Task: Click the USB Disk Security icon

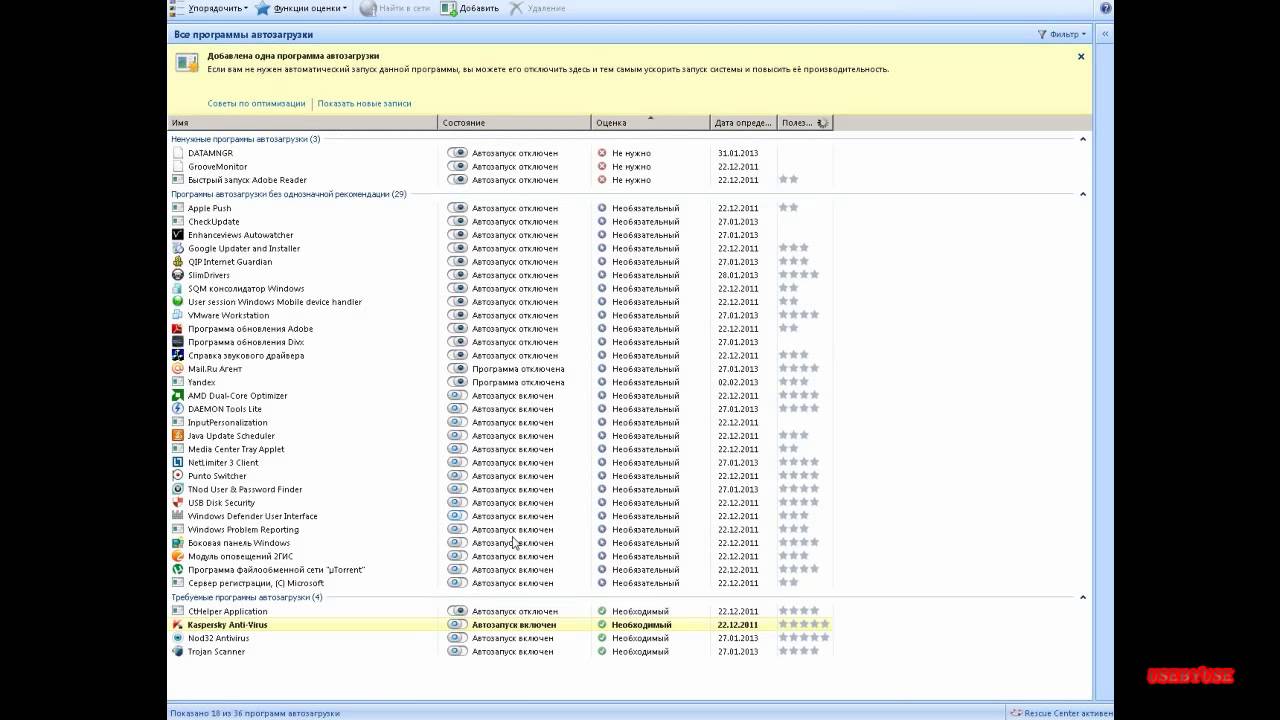Action: [x=178, y=503]
